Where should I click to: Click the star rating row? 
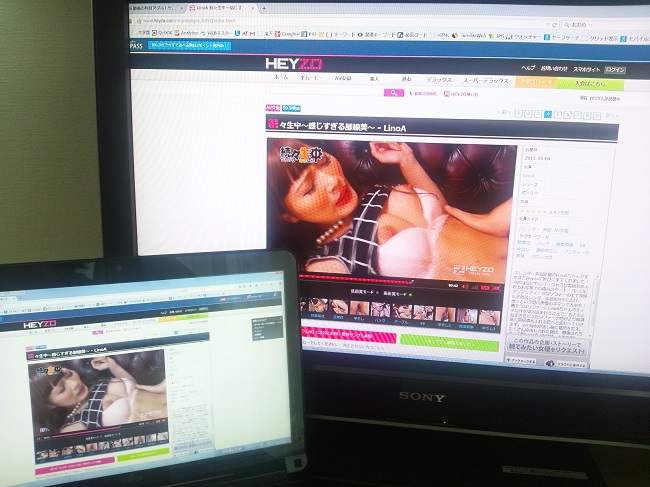pyautogui.click(x=546, y=212)
